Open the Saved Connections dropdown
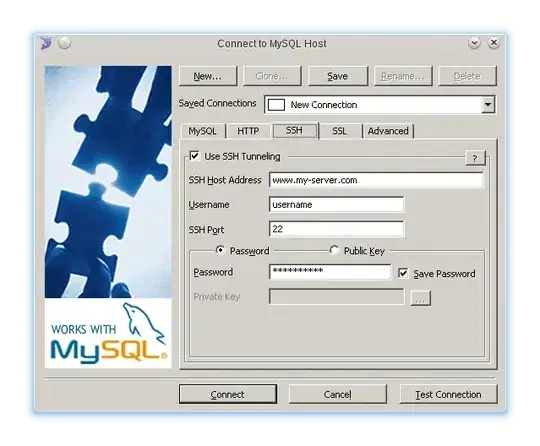 pyautogui.click(x=488, y=105)
